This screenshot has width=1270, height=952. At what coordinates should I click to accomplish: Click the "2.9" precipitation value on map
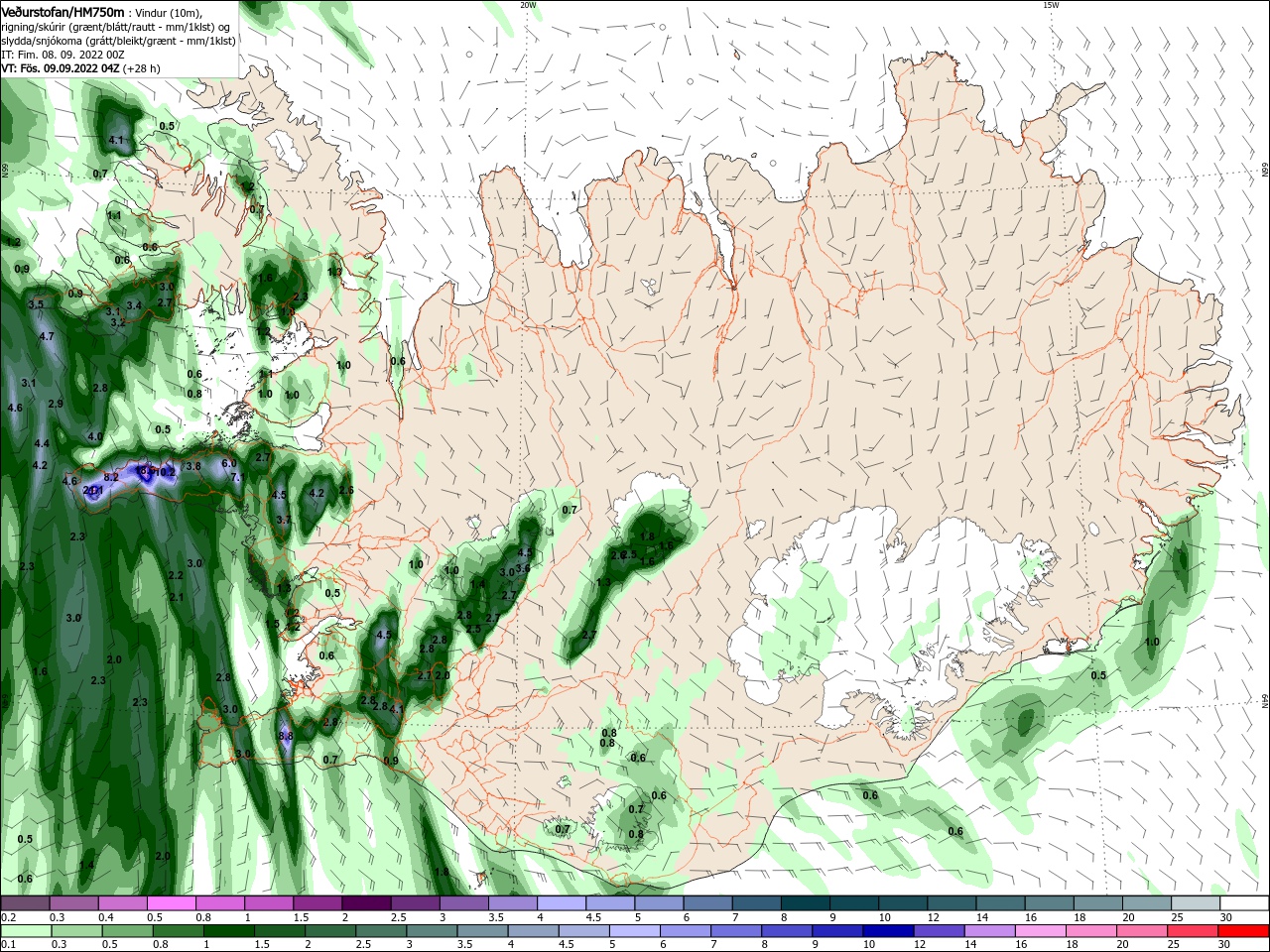56,404
